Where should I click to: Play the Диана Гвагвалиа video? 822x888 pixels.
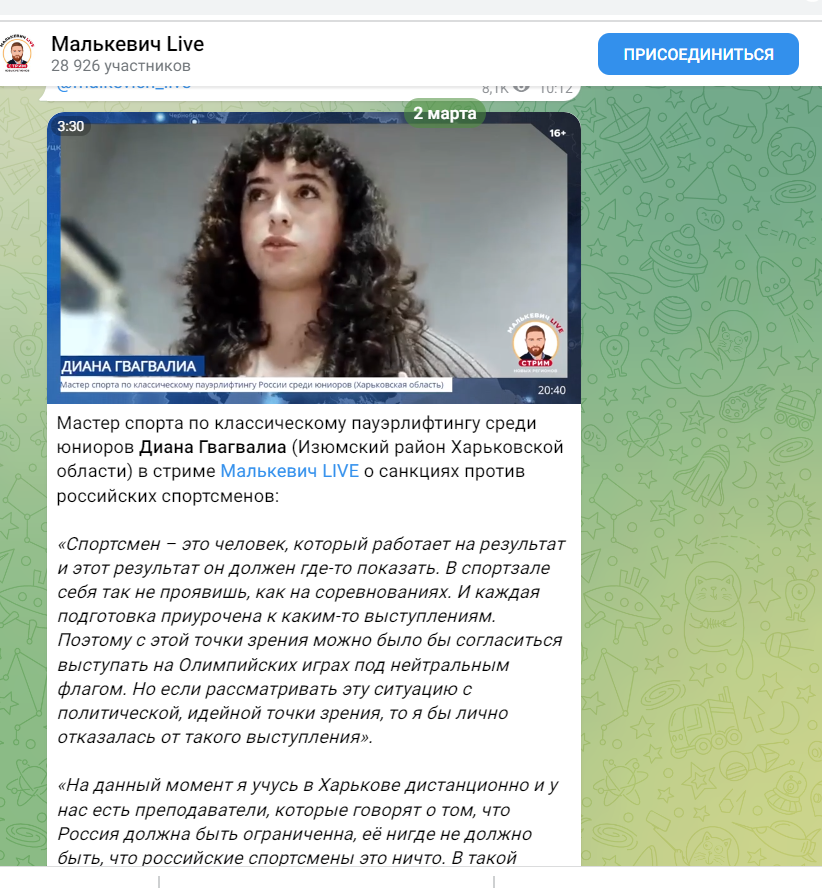pyautogui.click(x=314, y=258)
